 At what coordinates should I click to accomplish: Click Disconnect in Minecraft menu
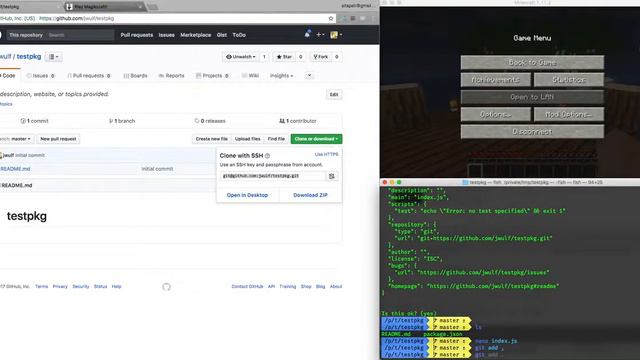532,131
